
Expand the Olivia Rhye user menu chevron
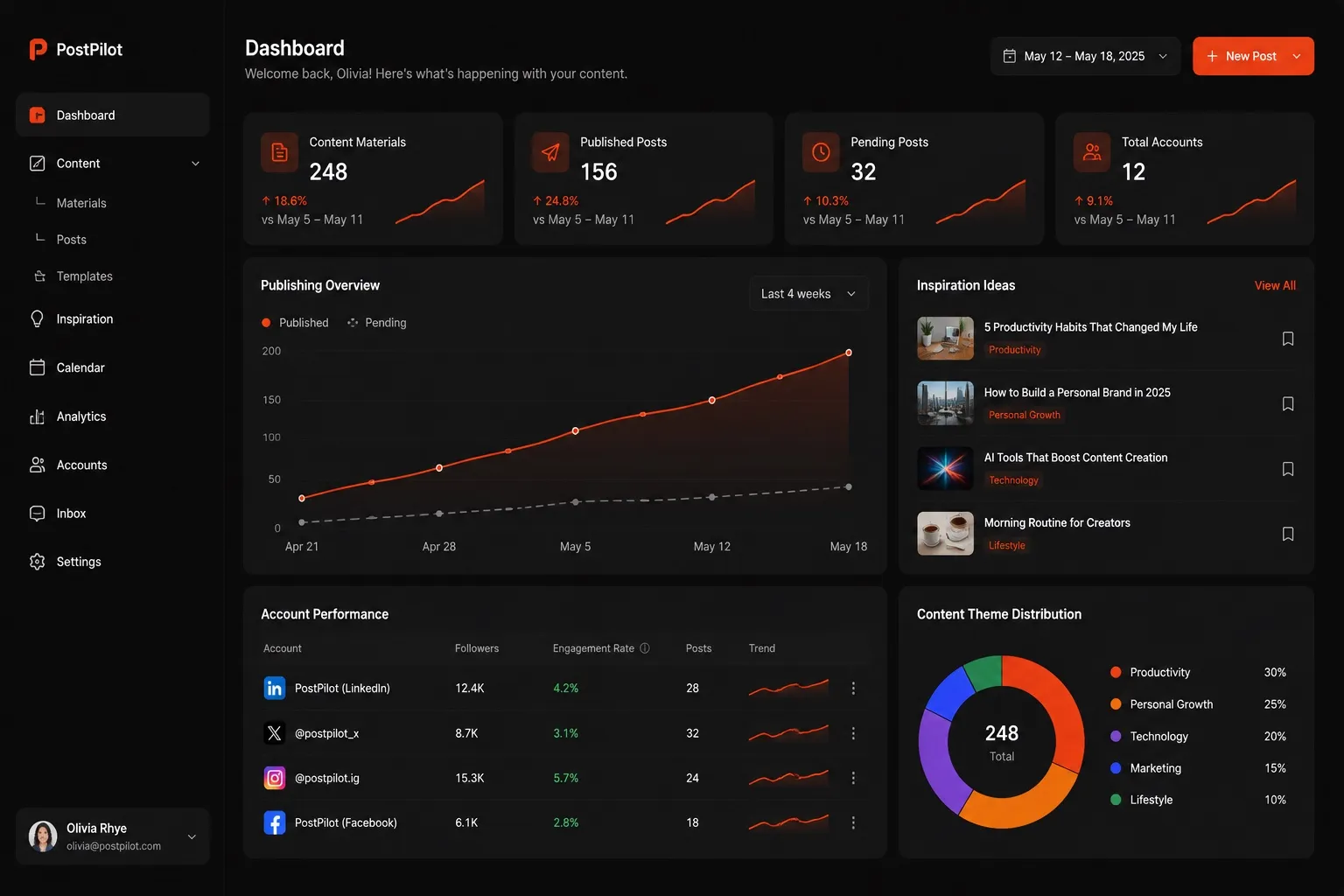(192, 836)
